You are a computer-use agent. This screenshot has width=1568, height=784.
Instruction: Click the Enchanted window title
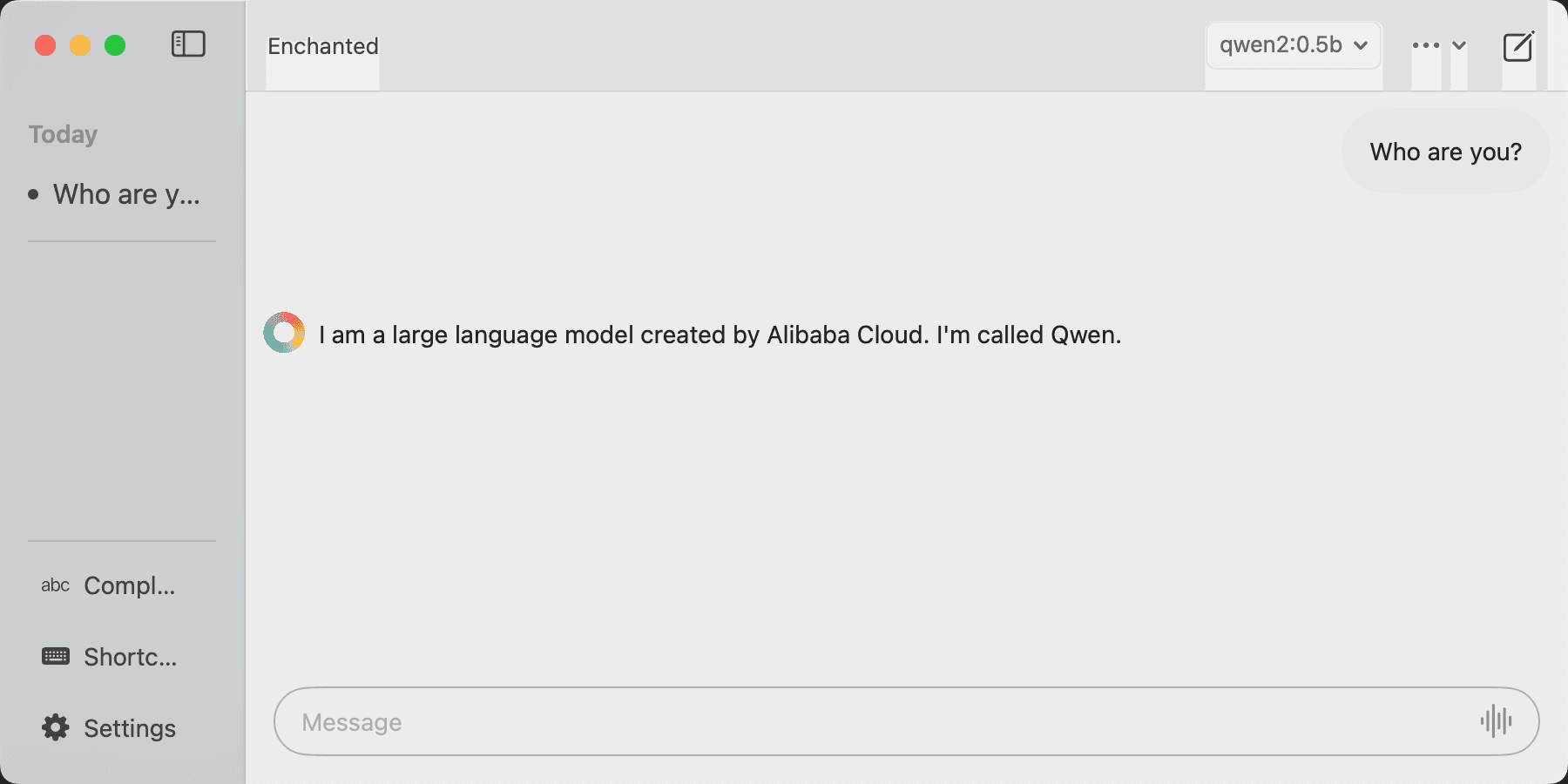(x=322, y=46)
